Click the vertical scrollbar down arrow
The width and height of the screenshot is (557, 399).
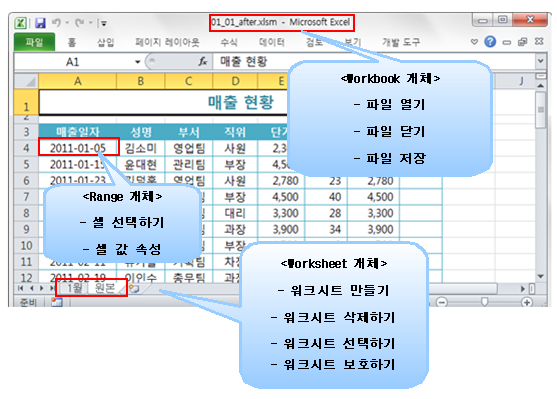[x=540, y=276]
